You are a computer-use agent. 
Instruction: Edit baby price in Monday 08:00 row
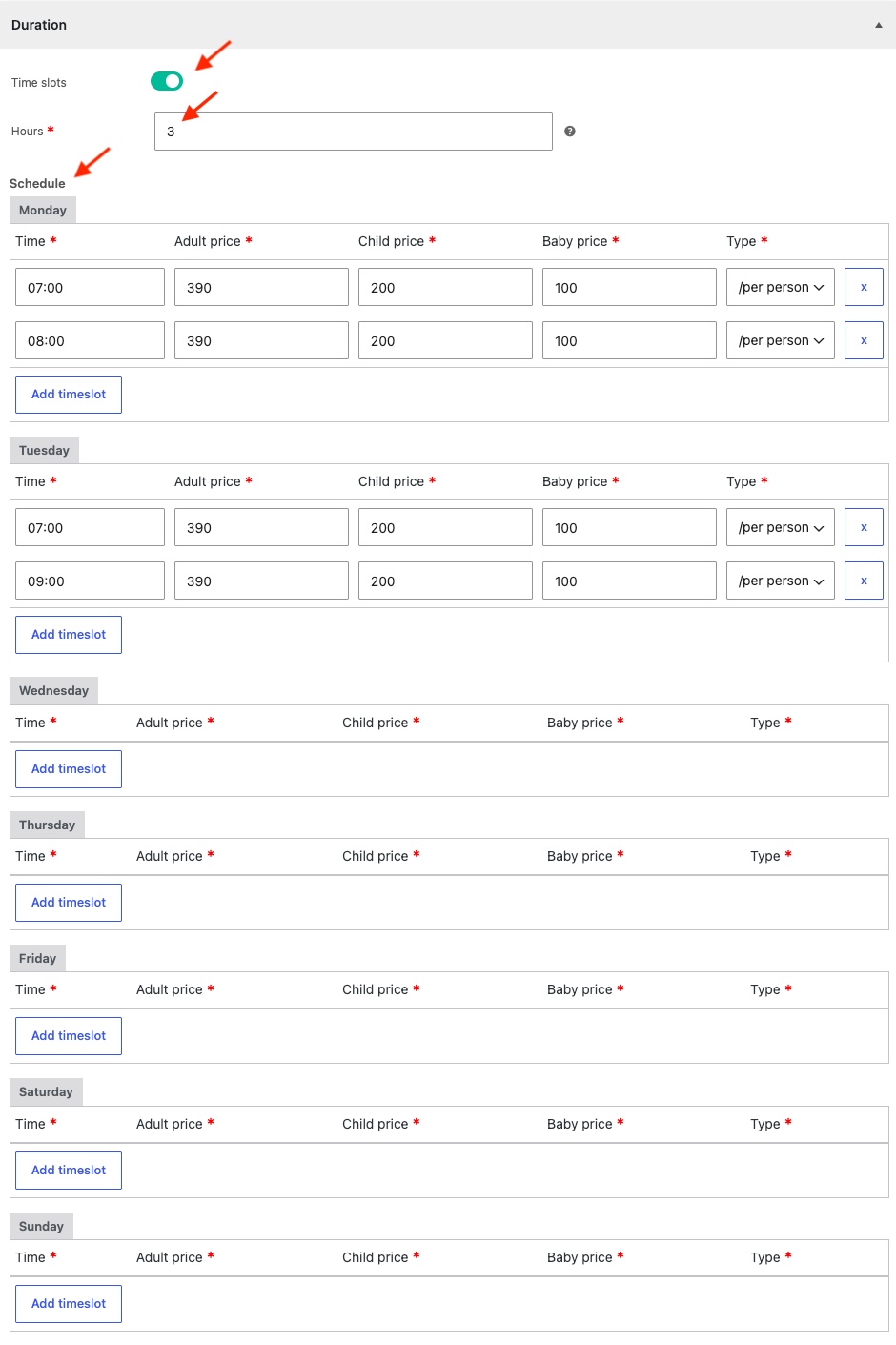(x=629, y=340)
